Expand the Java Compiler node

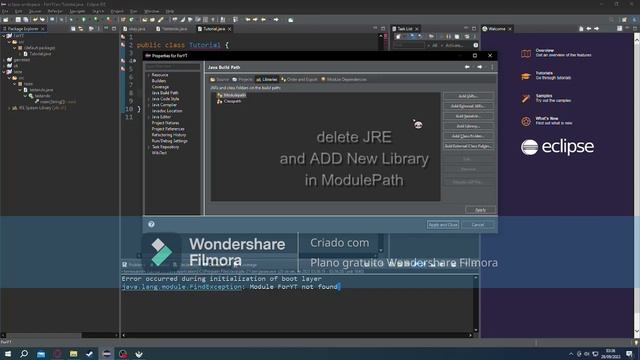pyautogui.click(x=149, y=105)
